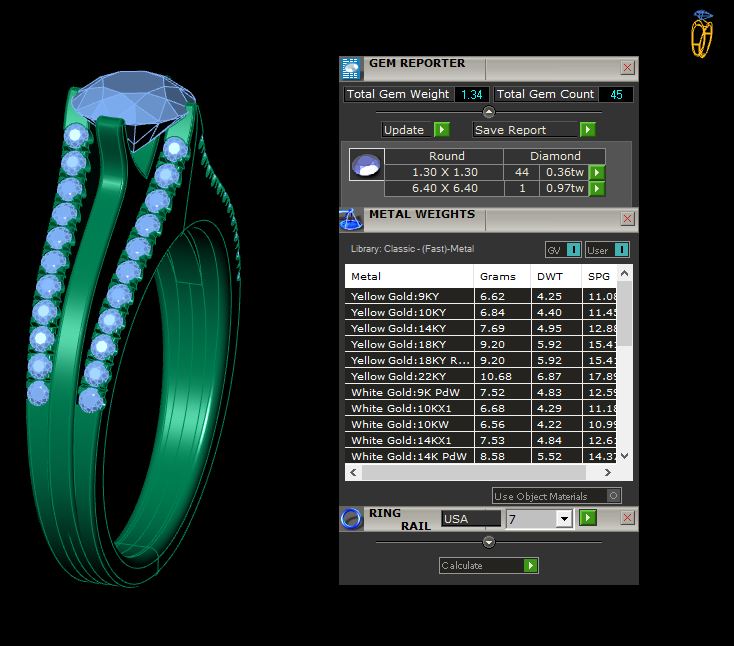Open the ring size dropdown
The height and width of the screenshot is (646, 734).
[x=564, y=519]
